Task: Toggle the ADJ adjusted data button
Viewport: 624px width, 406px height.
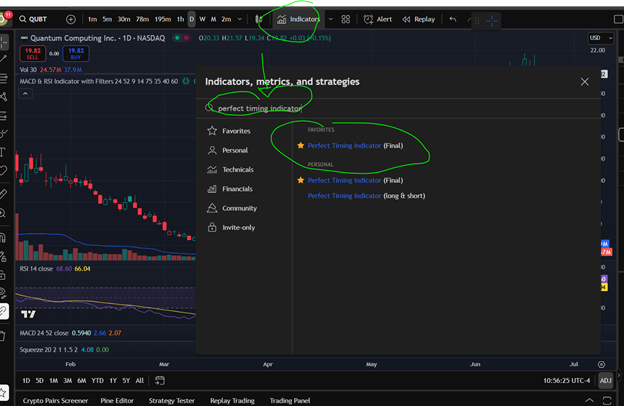Action: 605,381
